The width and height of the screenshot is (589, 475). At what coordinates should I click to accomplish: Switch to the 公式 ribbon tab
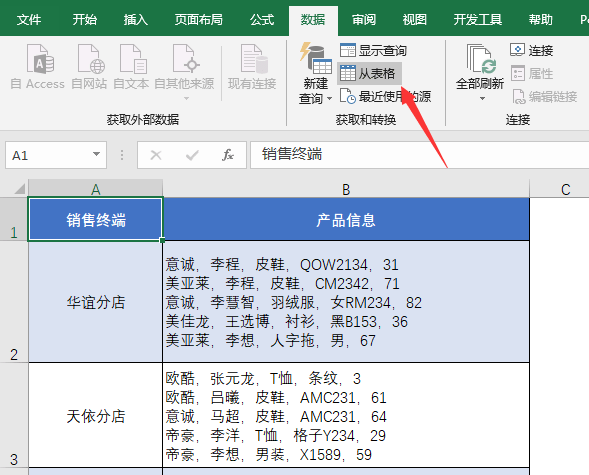pos(262,20)
